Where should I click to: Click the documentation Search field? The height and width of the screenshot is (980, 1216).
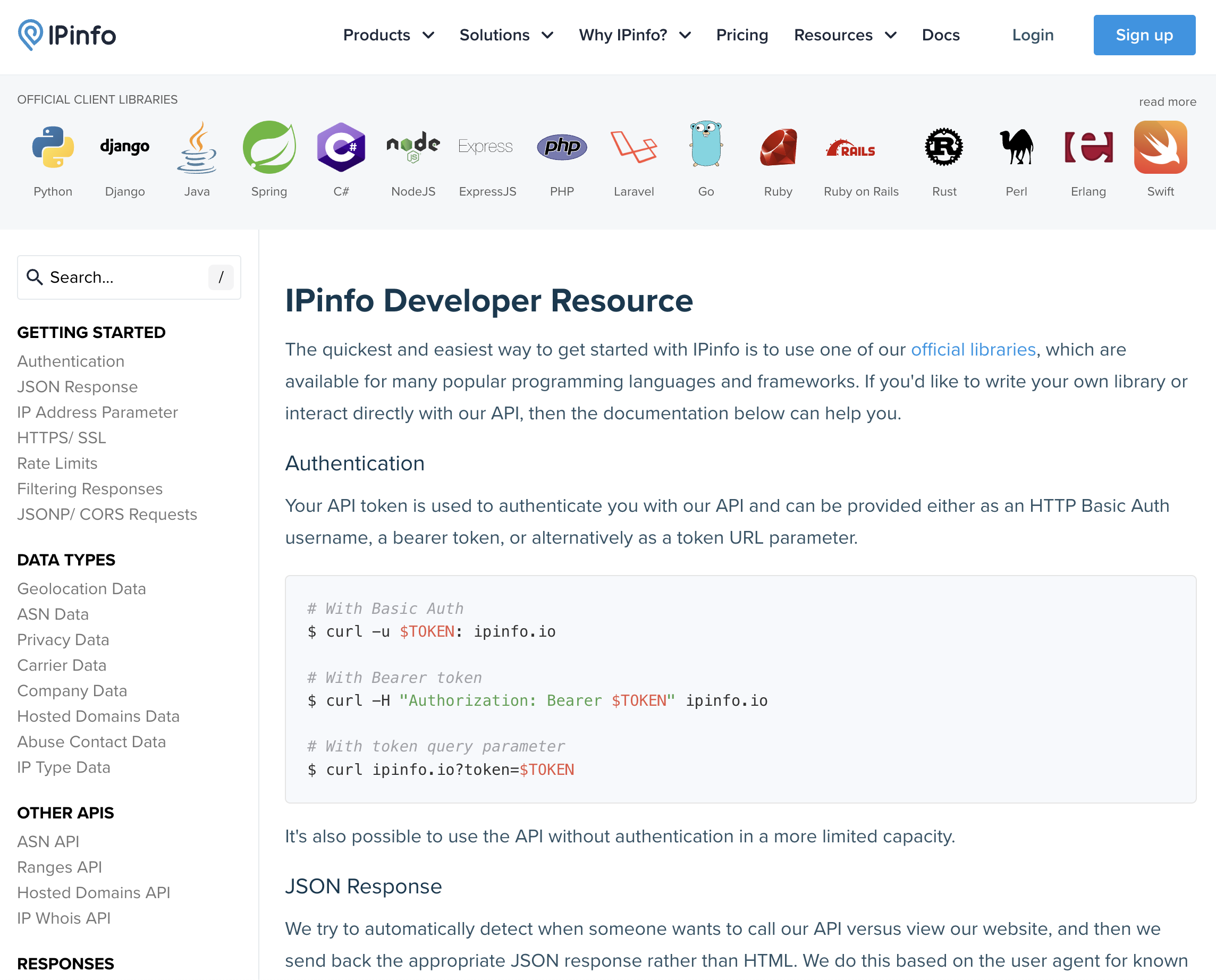[119, 277]
